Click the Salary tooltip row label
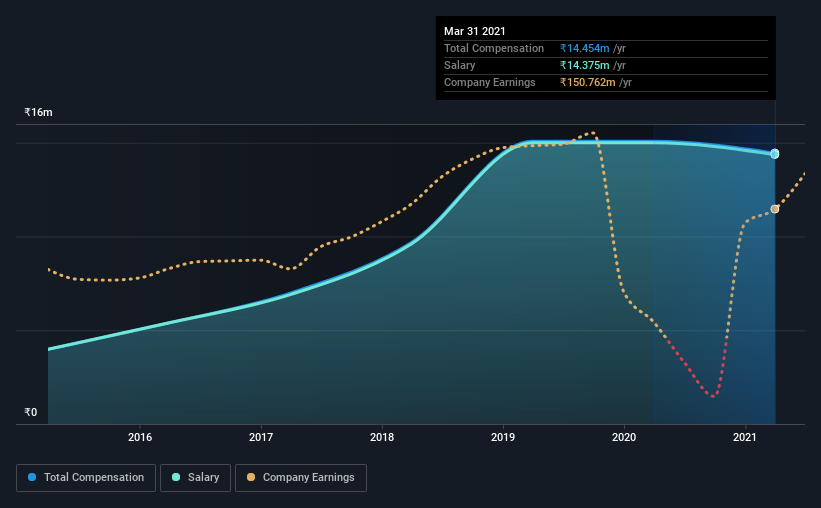 click(x=460, y=65)
